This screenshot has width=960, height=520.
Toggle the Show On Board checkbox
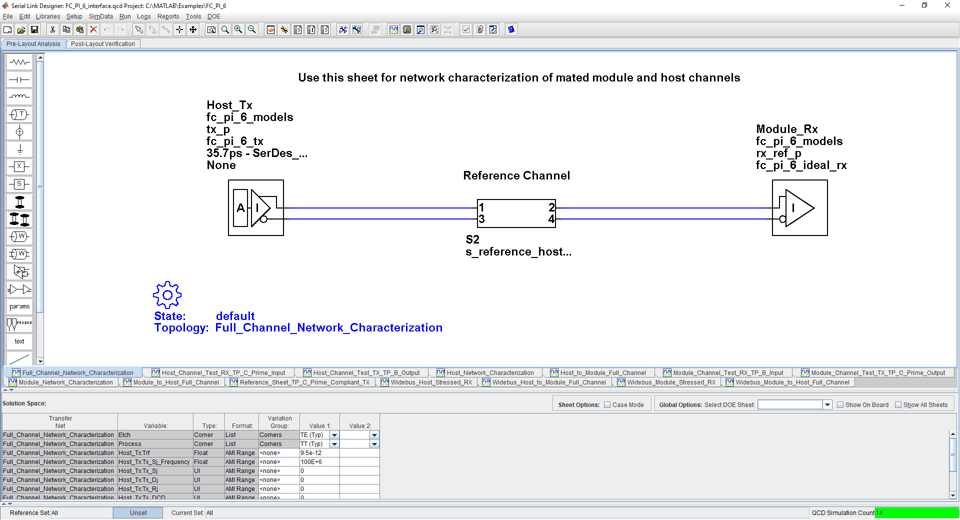[840, 405]
